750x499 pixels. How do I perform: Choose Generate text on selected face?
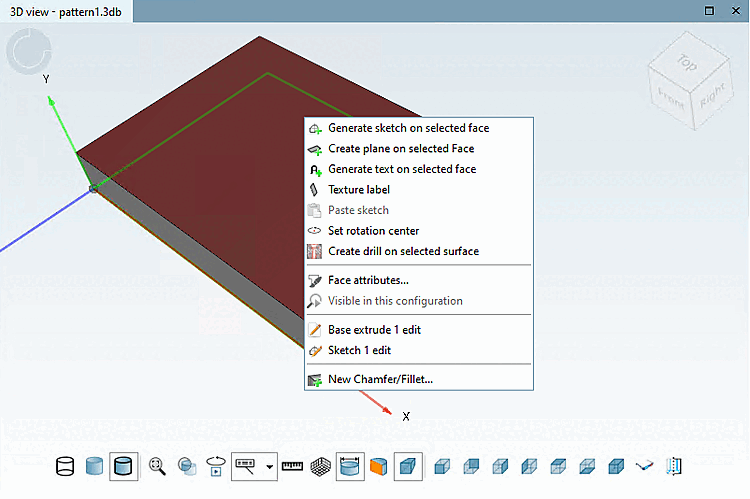pyautogui.click(x=419, y=169)
